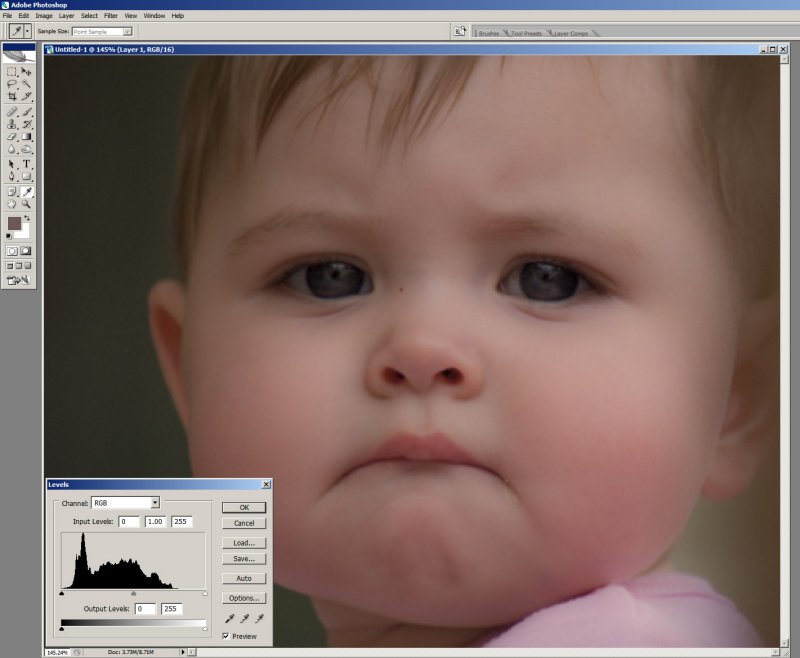Screen dimensions: 800x658
Task: Select the Type tool
Action: click(26, 164)
